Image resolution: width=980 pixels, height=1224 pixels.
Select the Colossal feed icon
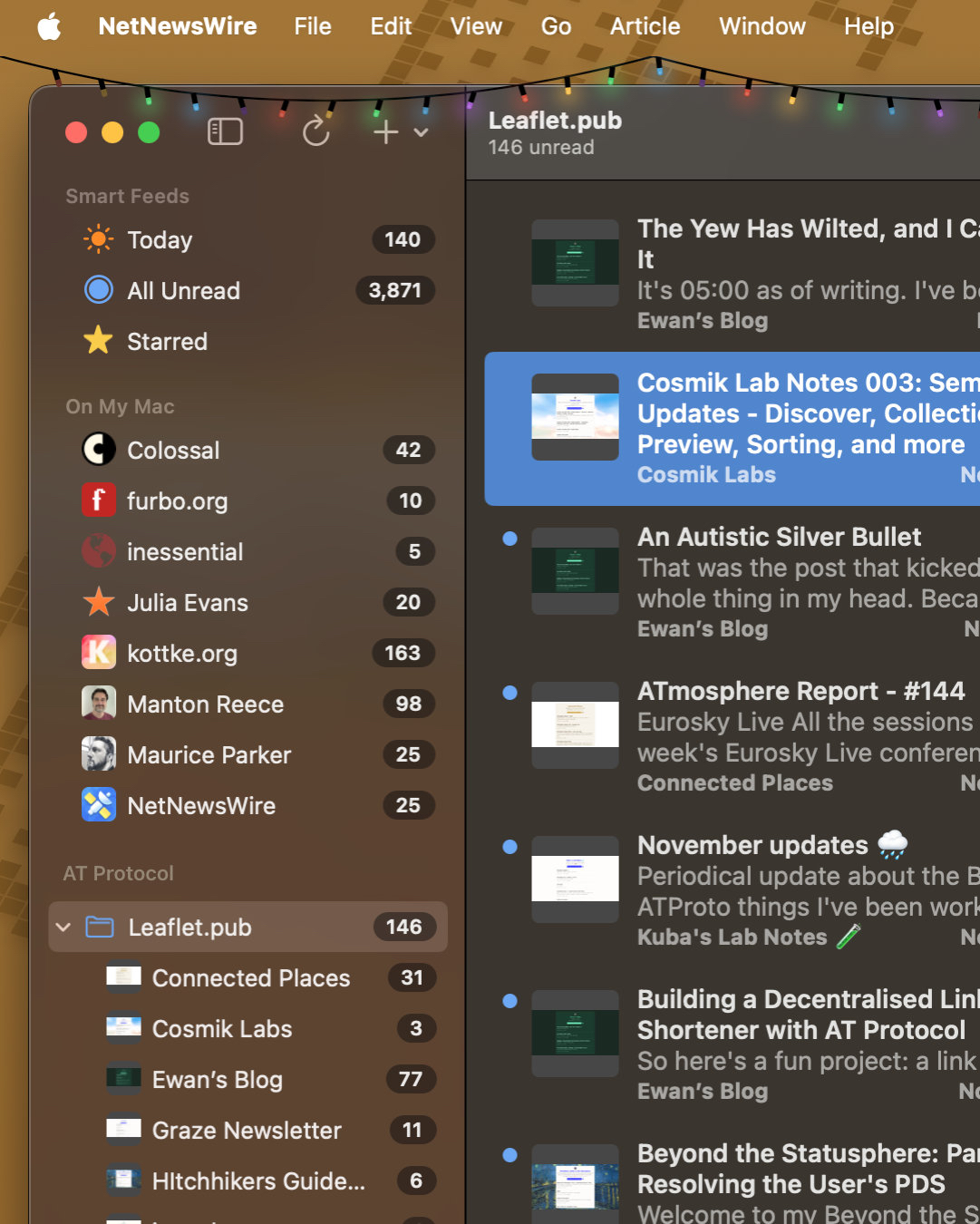pyautogui.click(x=98, y=451)
